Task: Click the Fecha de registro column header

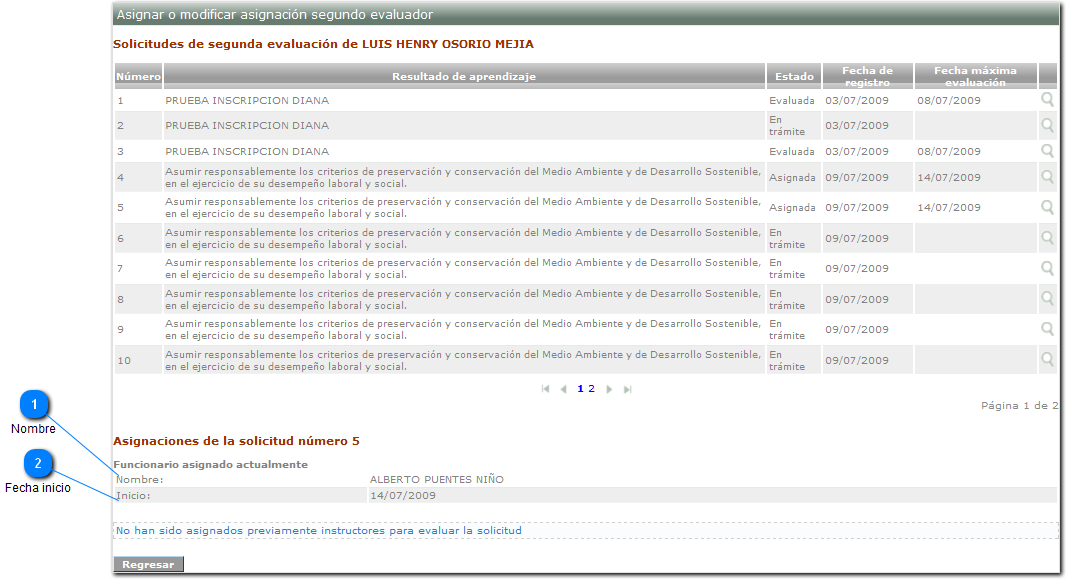Action: tap(868, 76)
